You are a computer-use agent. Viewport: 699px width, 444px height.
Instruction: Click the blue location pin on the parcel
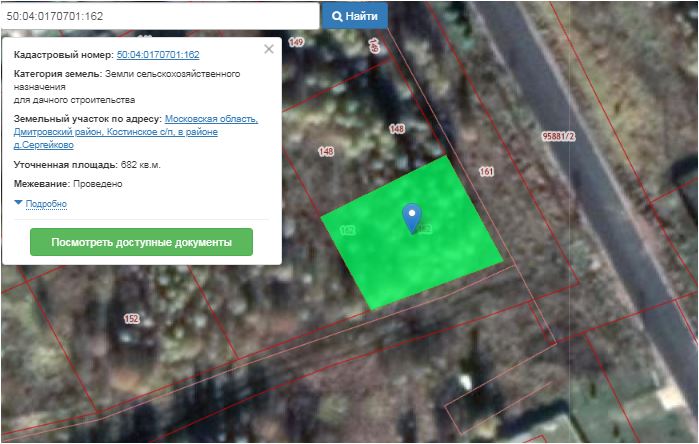[411, 216]
